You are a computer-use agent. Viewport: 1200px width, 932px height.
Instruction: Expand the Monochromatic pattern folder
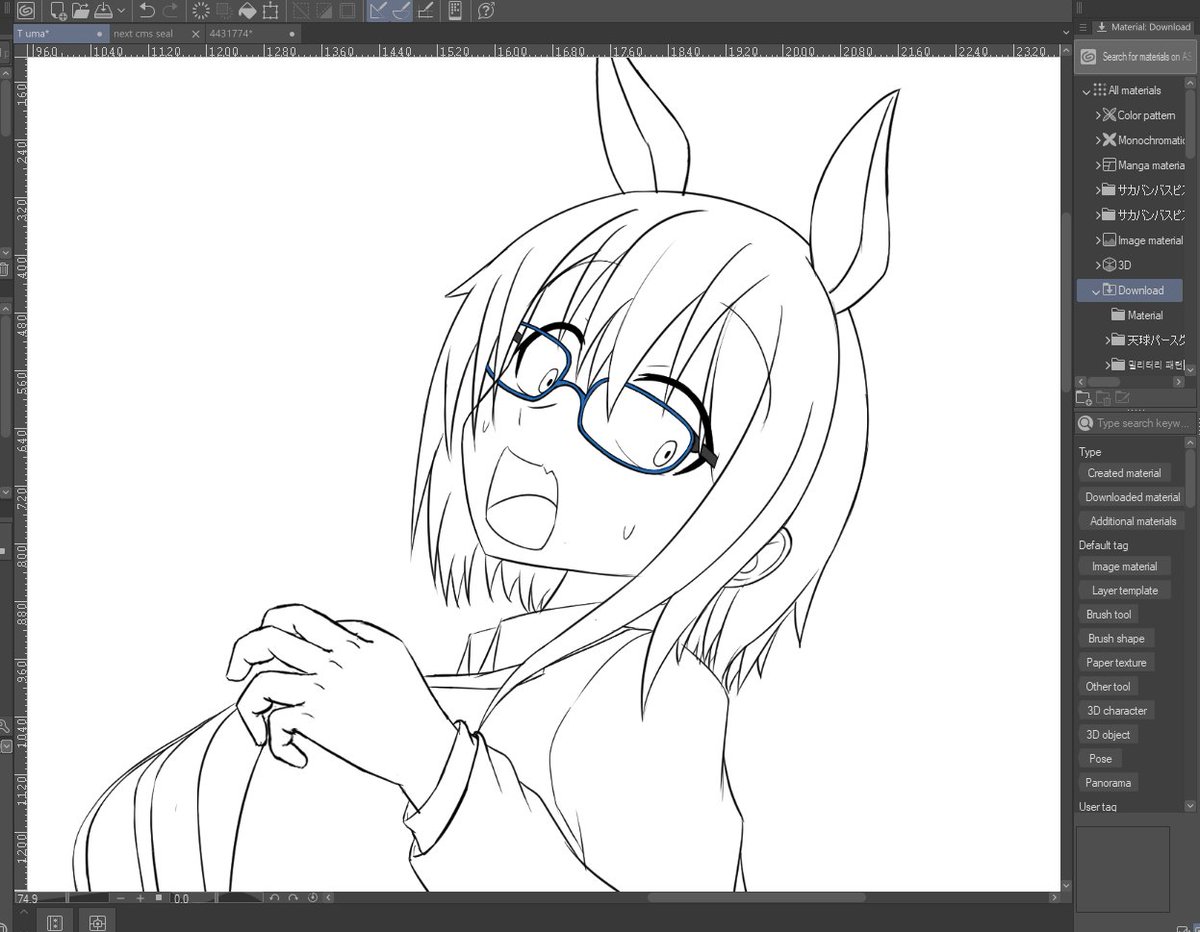coord(1098,141)
